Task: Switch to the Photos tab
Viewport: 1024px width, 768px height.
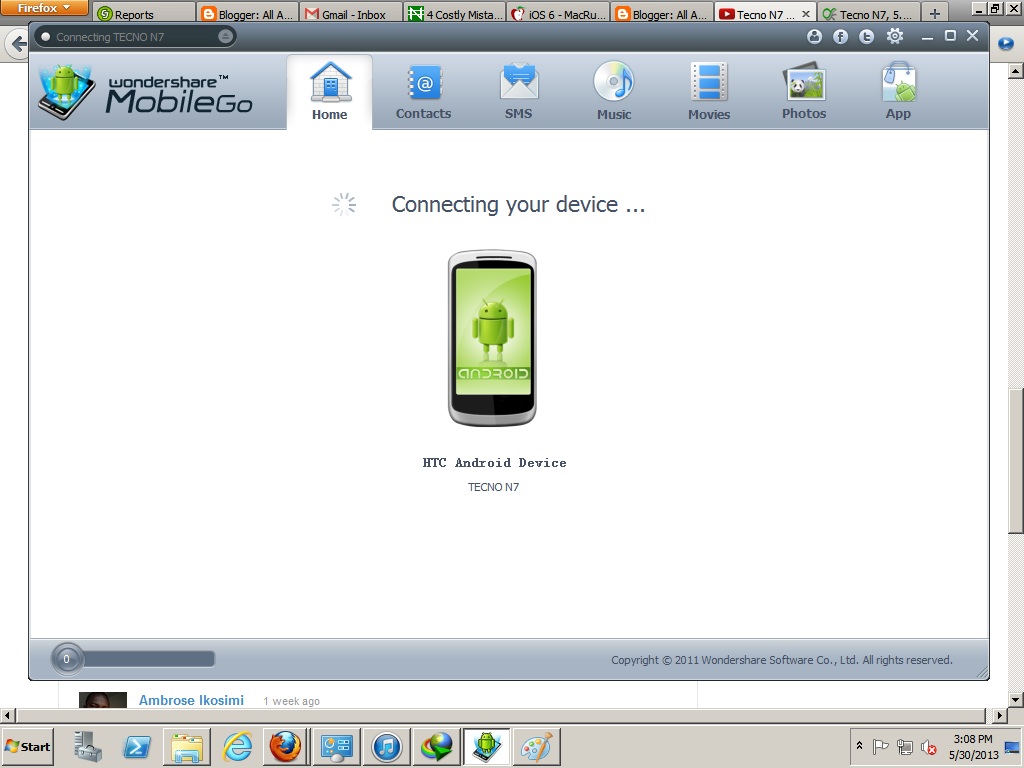Action: point(804,92)
